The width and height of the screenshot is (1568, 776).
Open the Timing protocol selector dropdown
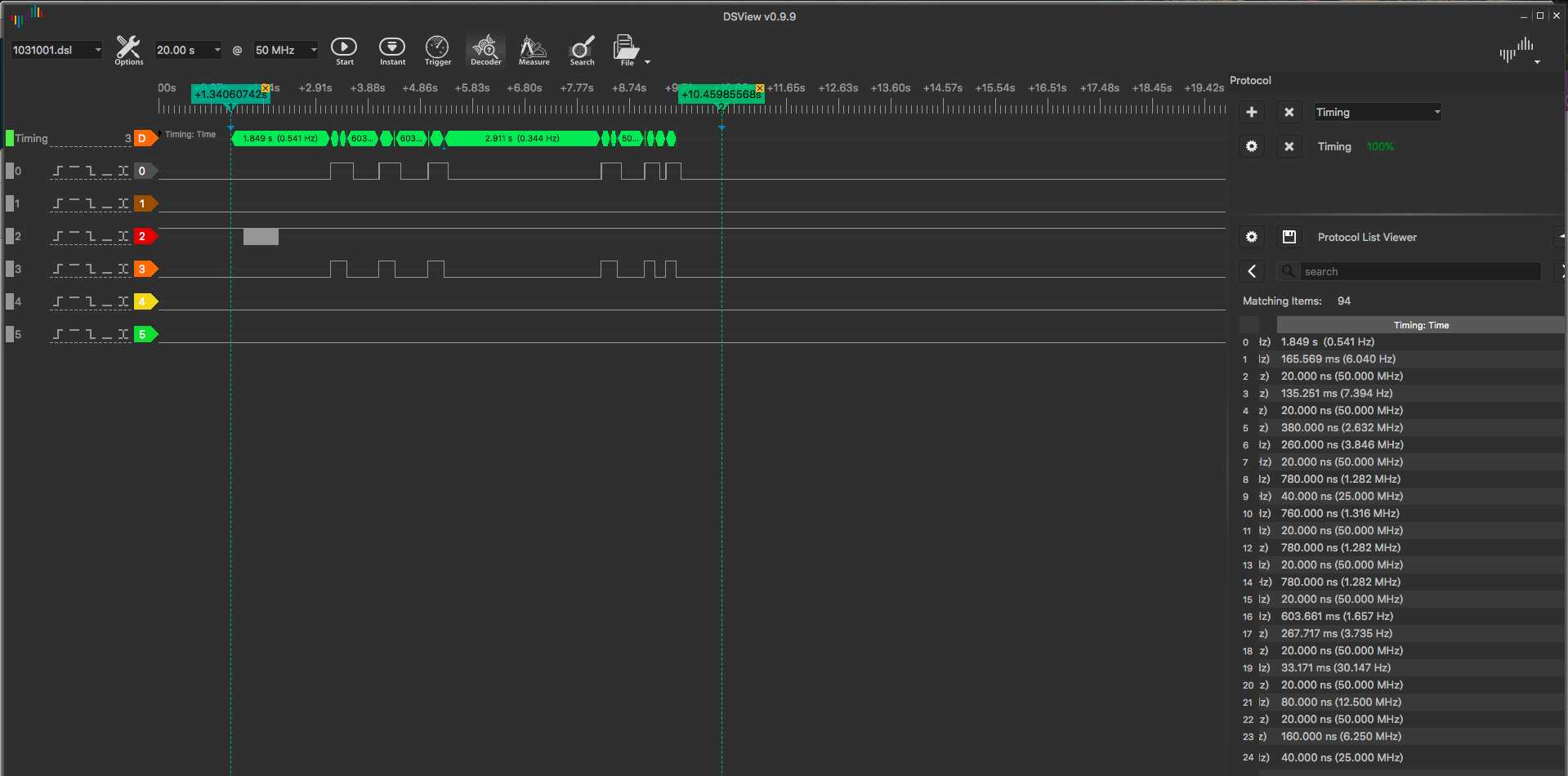1378,112
